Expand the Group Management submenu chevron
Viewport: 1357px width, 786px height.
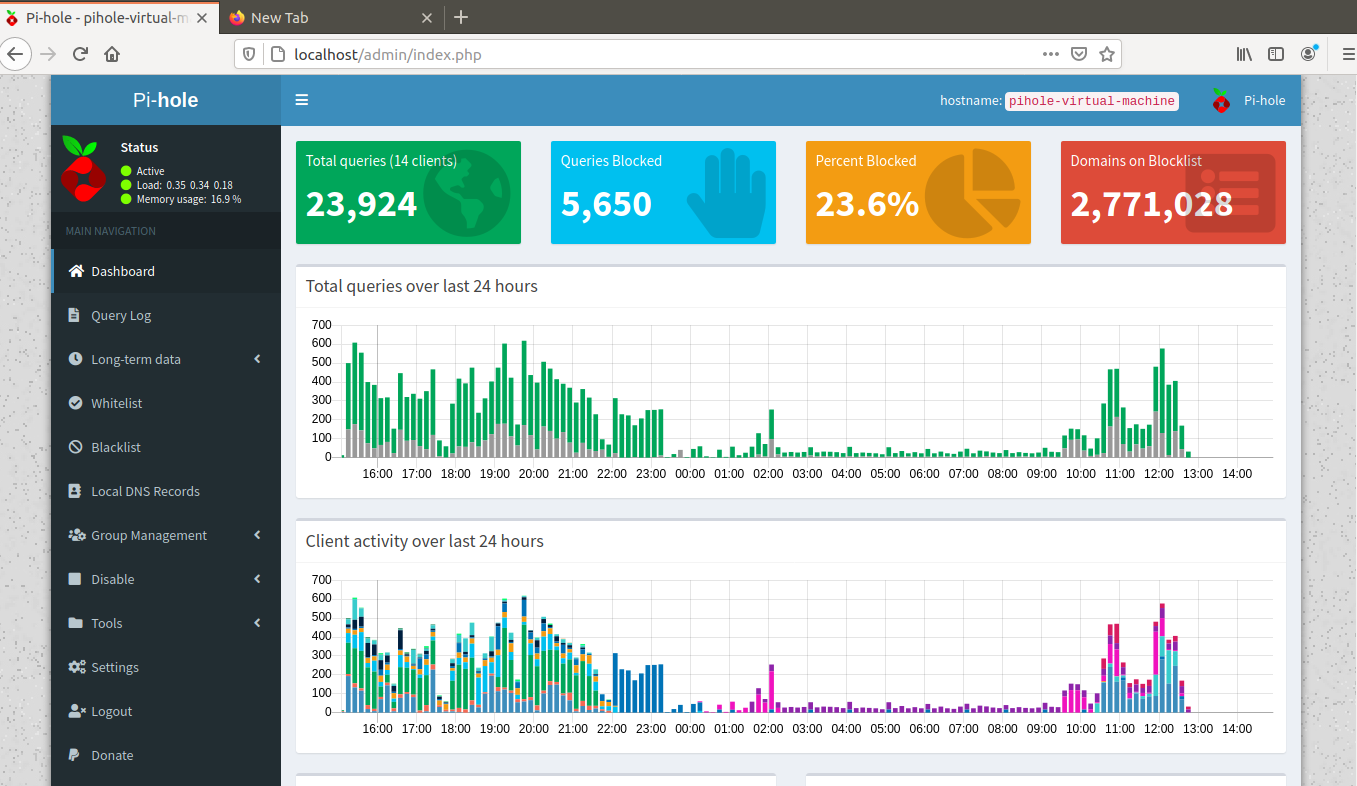coord(257,535)
